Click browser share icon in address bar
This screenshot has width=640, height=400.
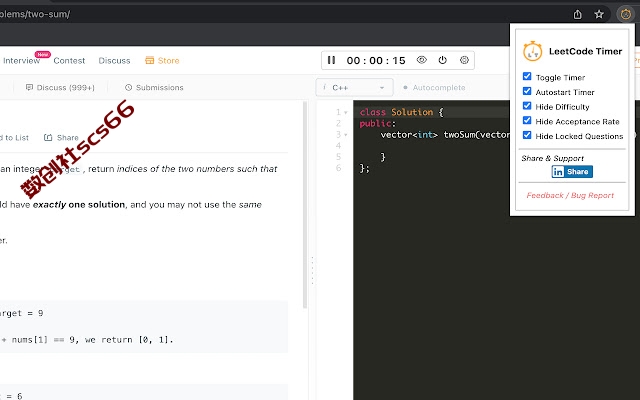click(x=578, y=14)
